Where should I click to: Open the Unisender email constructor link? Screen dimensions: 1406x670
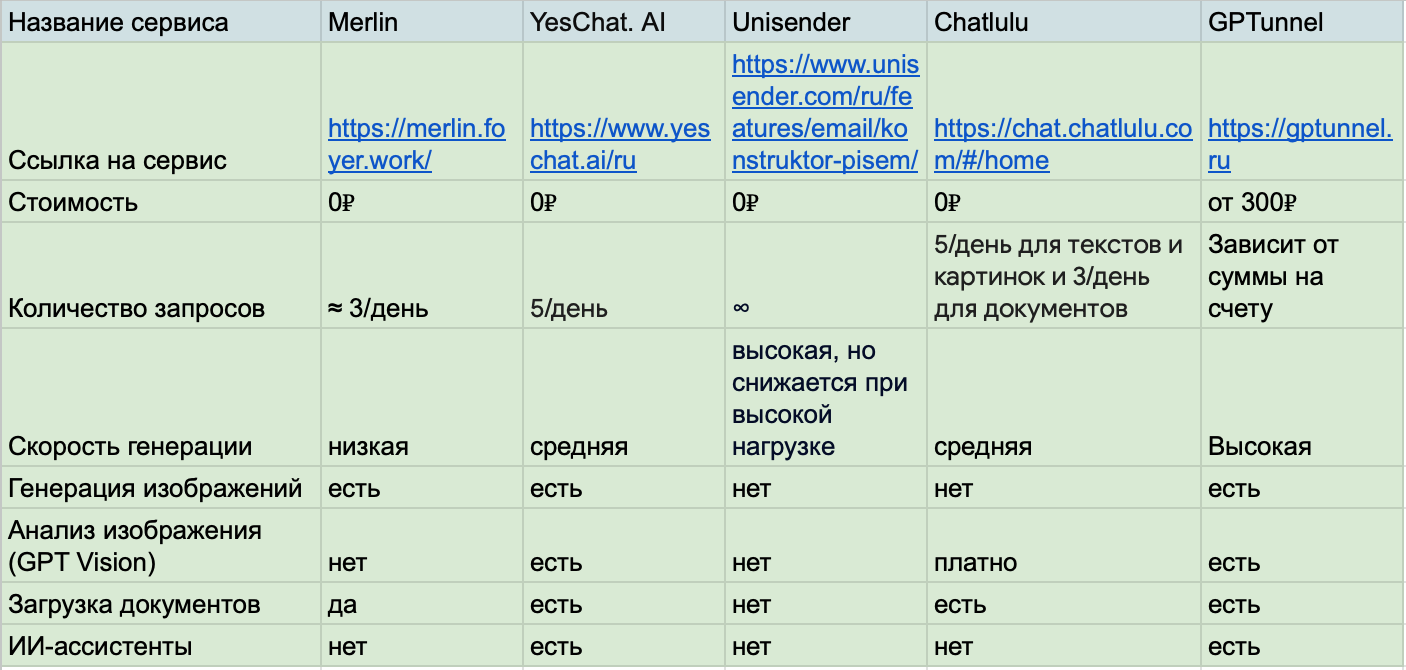[825, 113]
